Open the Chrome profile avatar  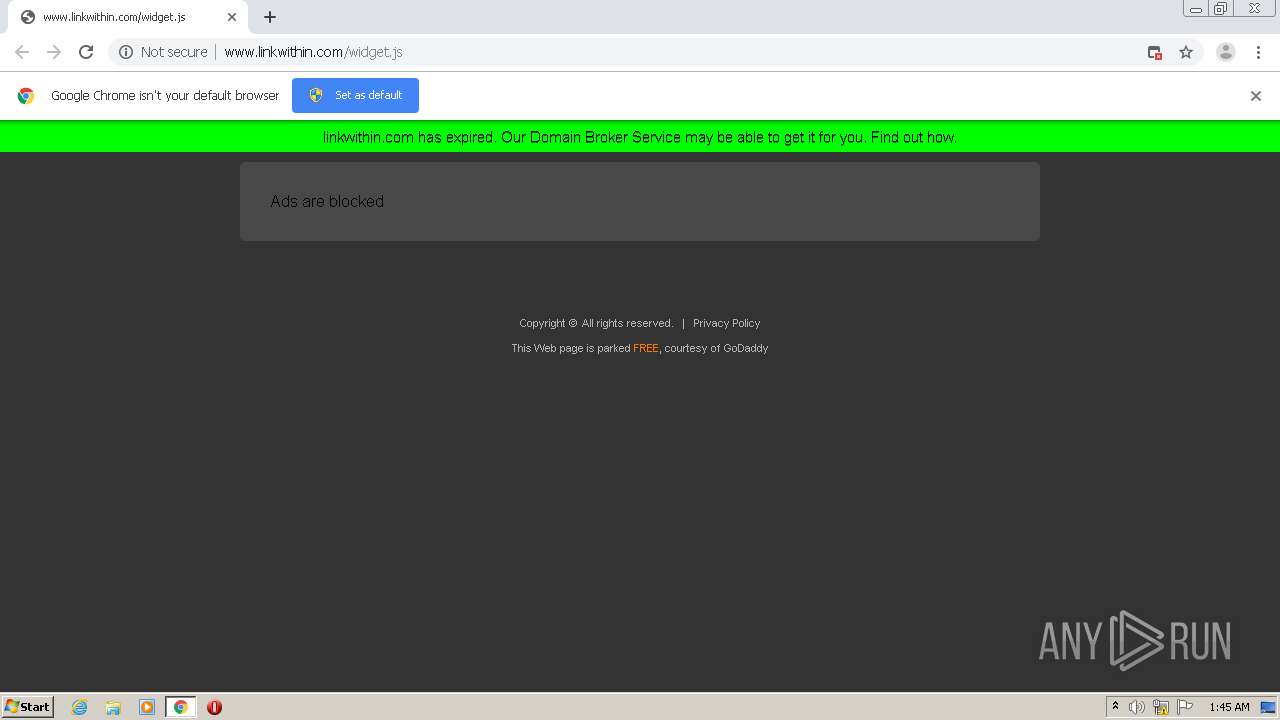(1226, 52)
